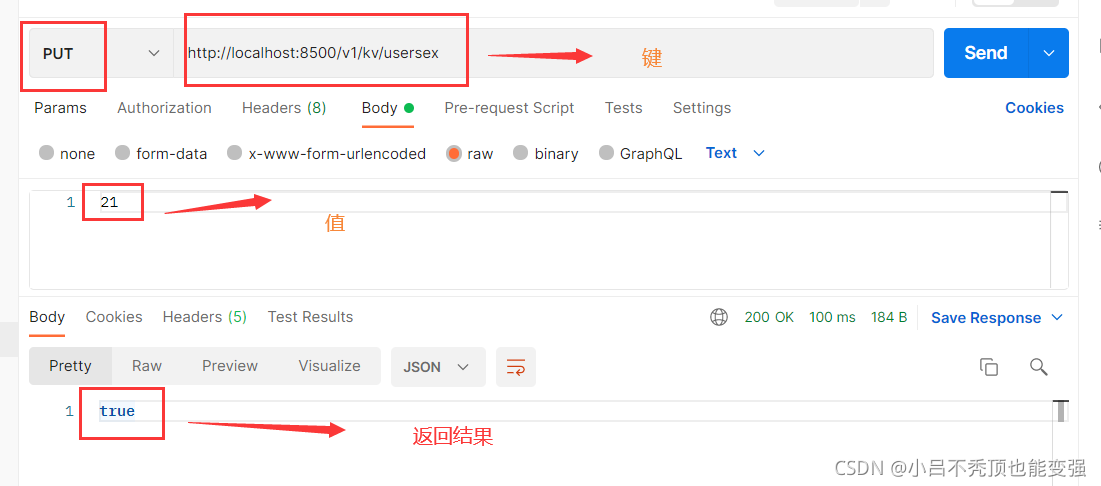Click the 100 ms response time

tap(832, 317)
